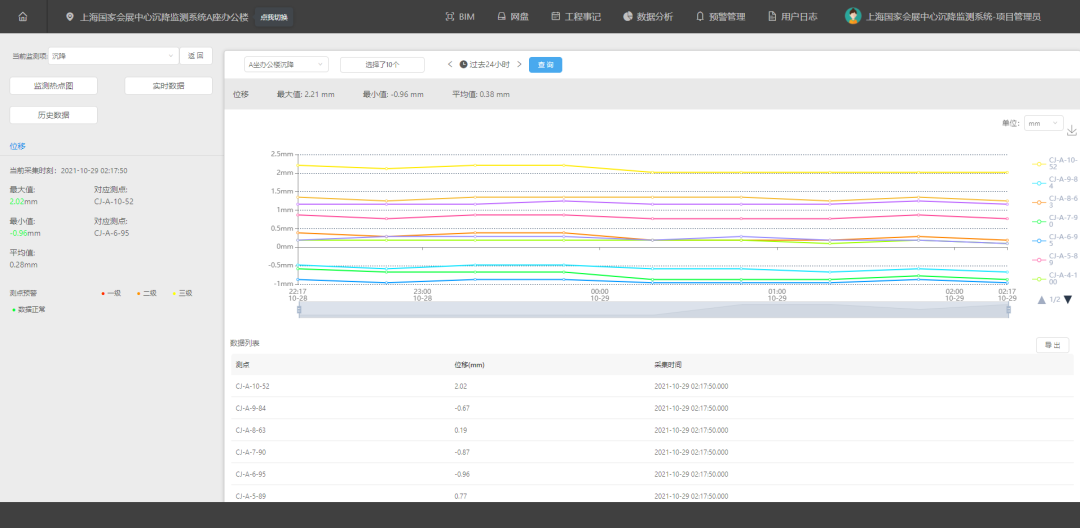This screenshot has height=528, width=1080.
Task: Open the 历史数据 view
Action: [54, 115]
